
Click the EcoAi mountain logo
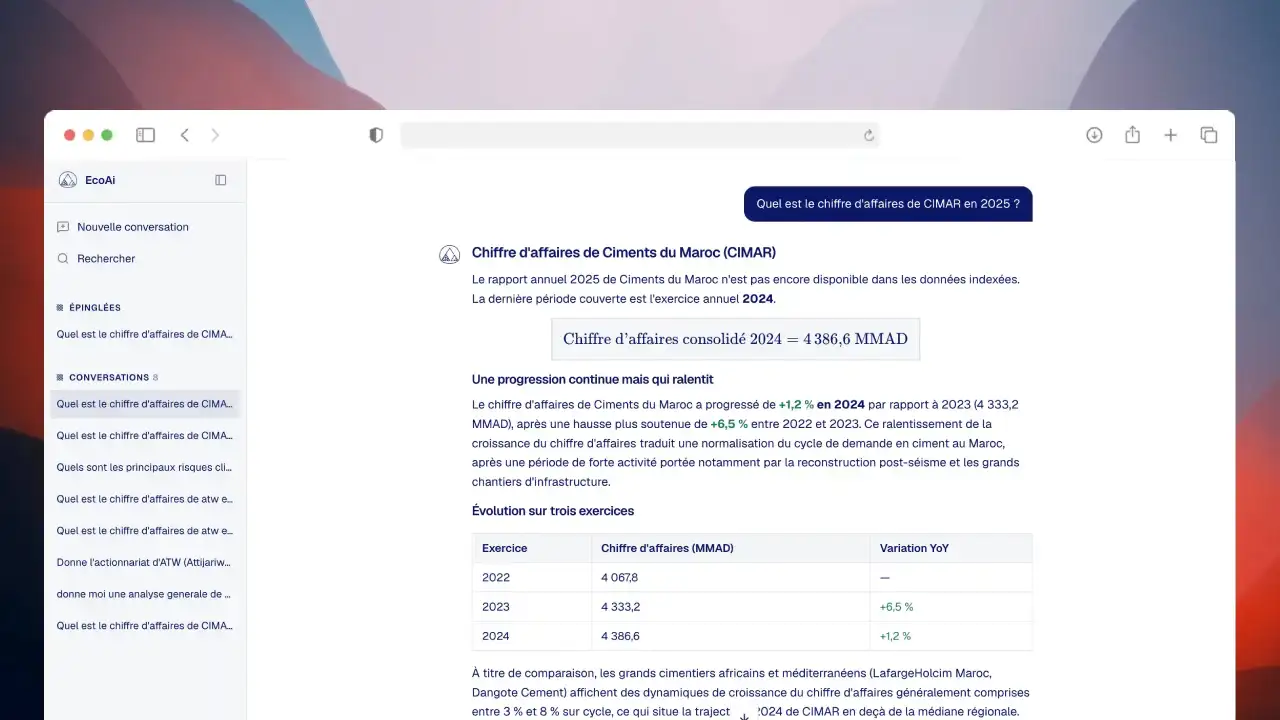(x=68, y=180)
